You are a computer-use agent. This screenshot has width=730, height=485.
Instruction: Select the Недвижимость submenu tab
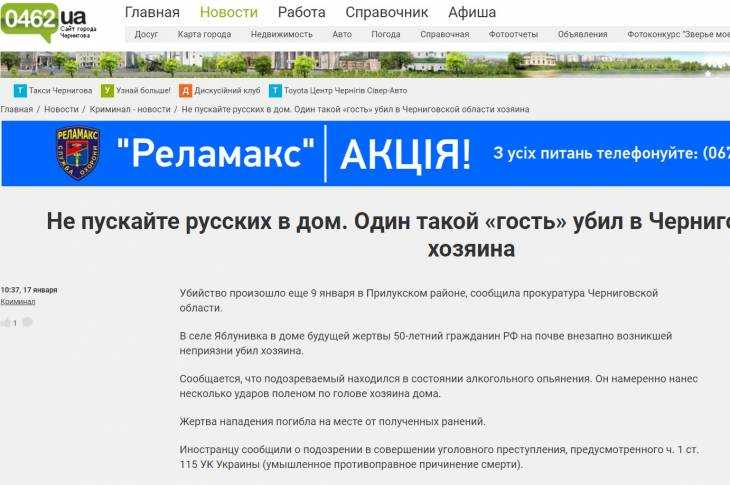point(281,34)
